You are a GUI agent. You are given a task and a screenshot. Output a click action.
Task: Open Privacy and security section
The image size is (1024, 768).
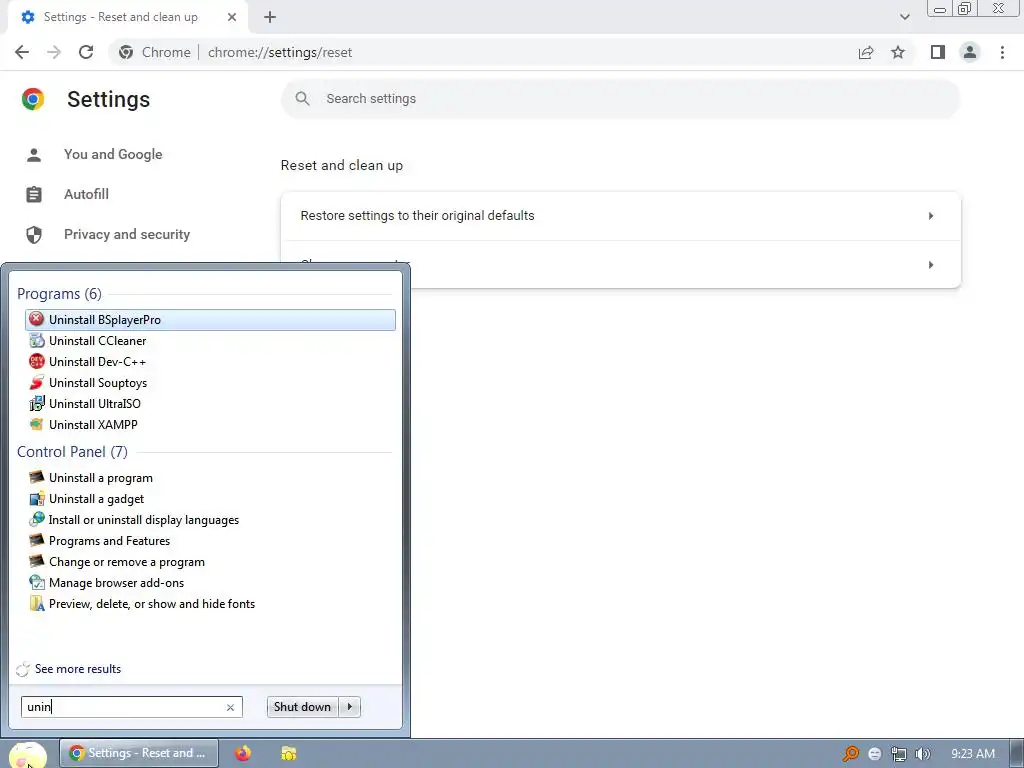click(x=127, y=234)
